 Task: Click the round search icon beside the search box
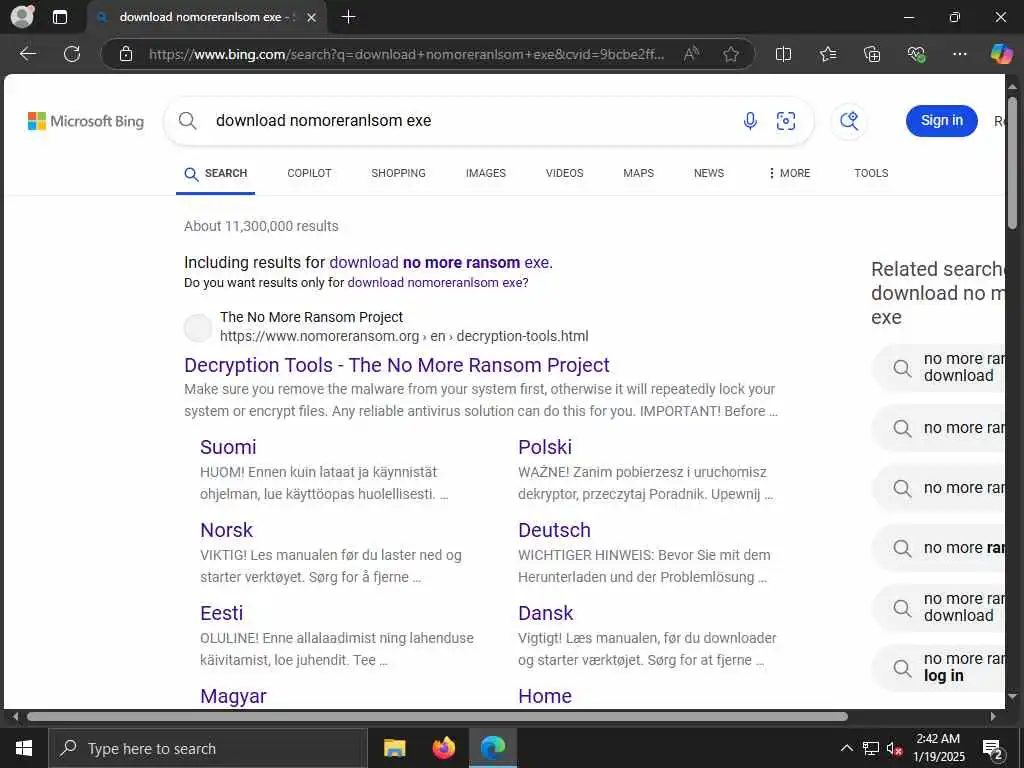[849, 121]
